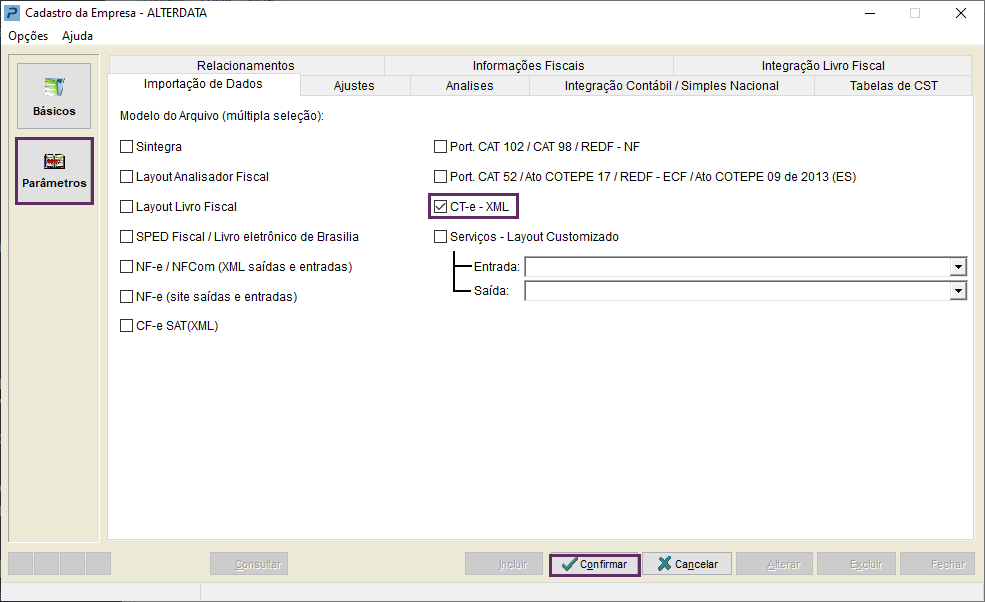The image size is (985, 602).
Task: Switch to Integração Contábil / Simples Nacional tab
Action: coord(671,86)
